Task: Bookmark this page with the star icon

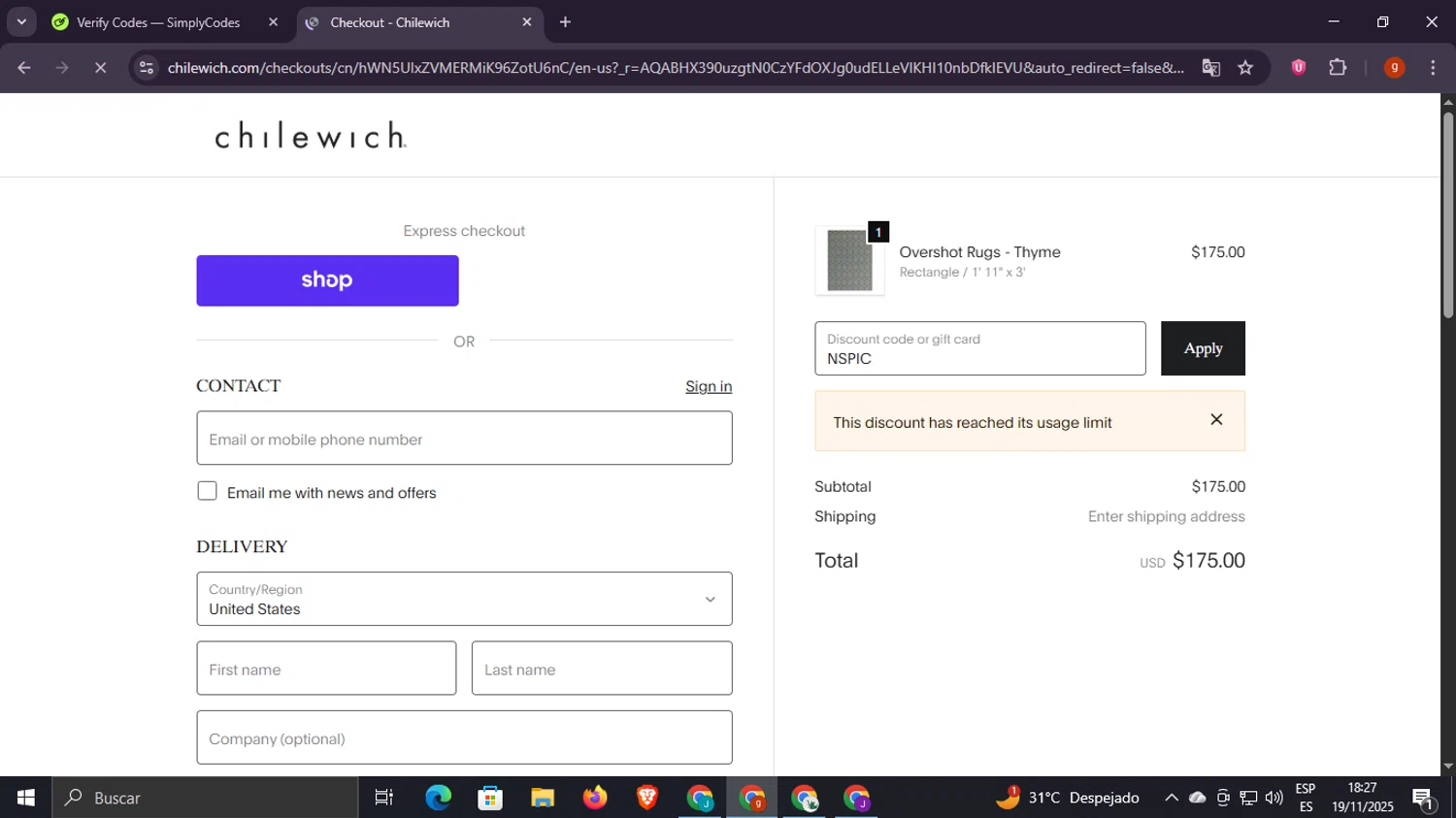Action: (x=1245, y=68)
